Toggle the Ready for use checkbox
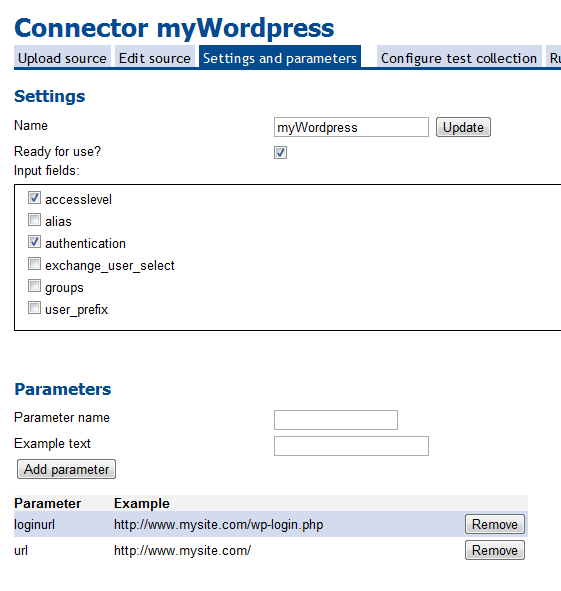Image resolution: width=561 pixels, height=591 pixels. (x=280, y=152)
